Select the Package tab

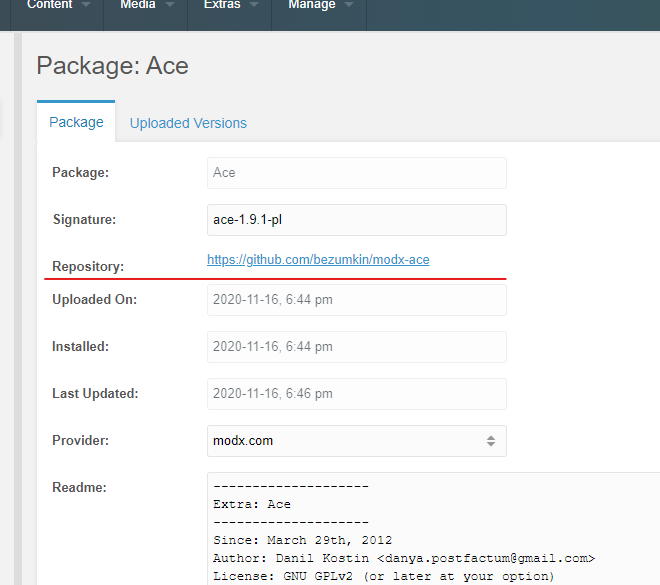[76, 122]
